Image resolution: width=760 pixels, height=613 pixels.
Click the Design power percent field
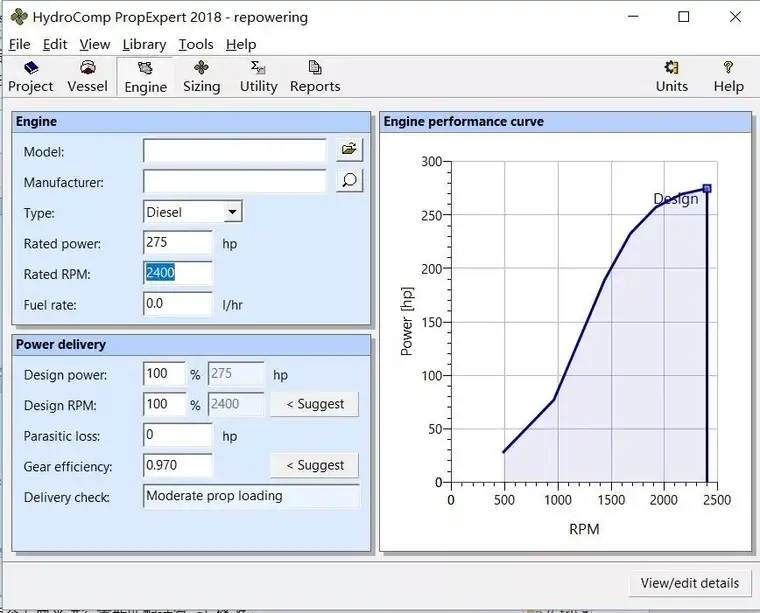click(x=164, y=374)
